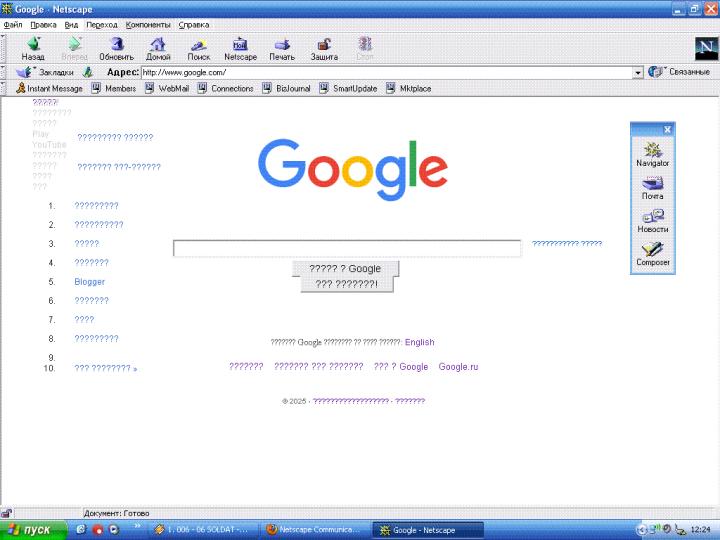The height and width of the screenshot is (540, 720).
Task: Launch Navigator from floating component bar
Action: click(652, 154)
